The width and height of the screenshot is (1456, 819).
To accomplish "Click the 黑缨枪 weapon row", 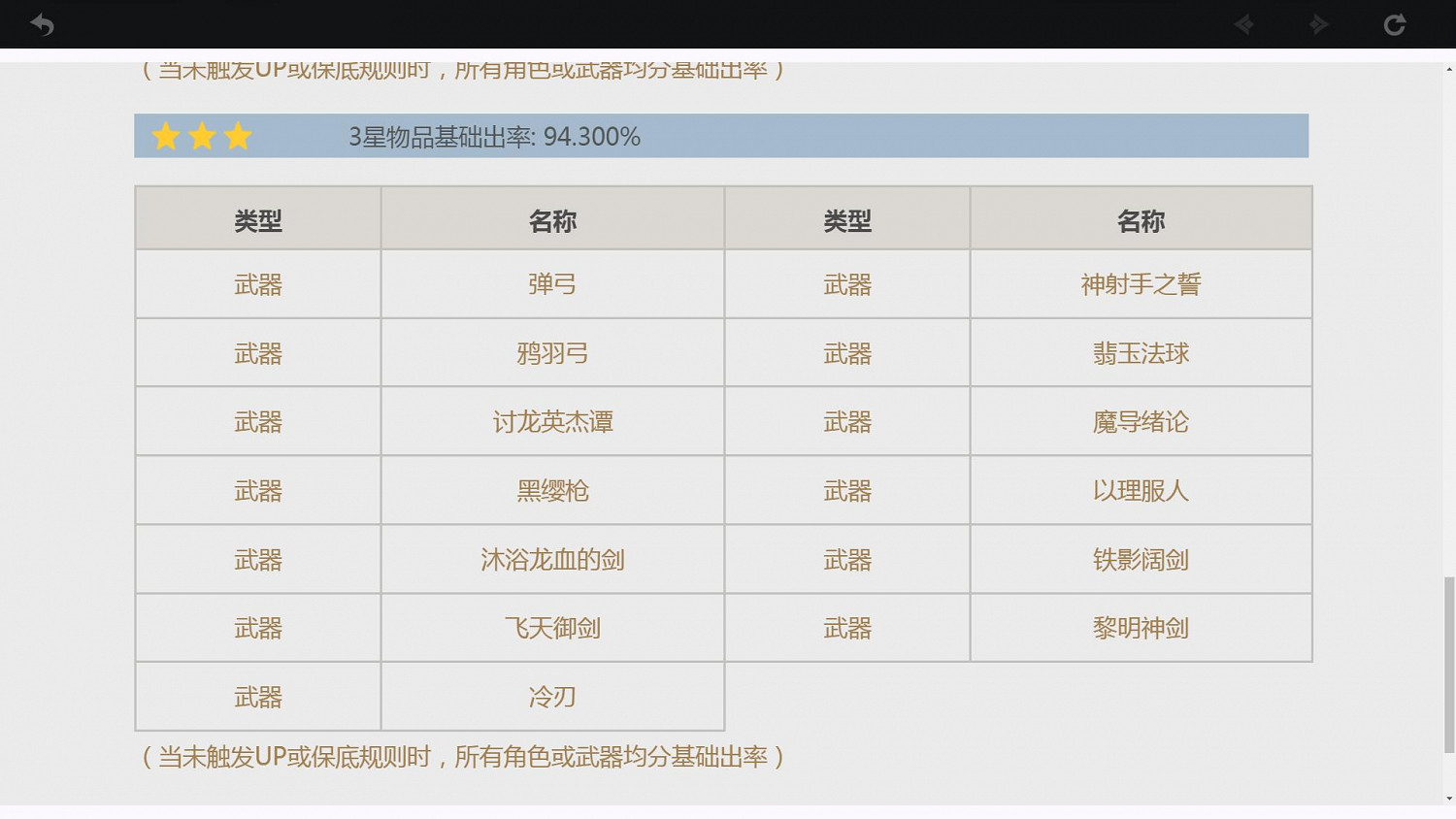I will click(551, 490).
